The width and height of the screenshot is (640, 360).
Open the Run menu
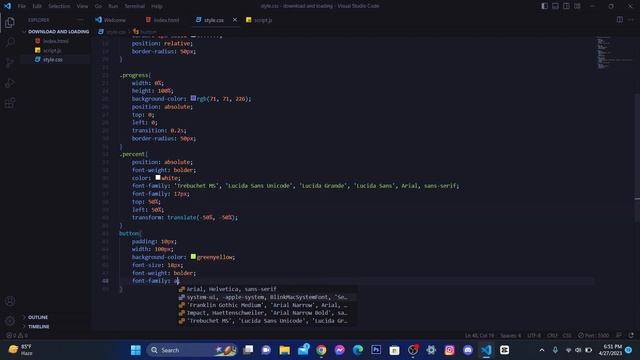(113, 6)
